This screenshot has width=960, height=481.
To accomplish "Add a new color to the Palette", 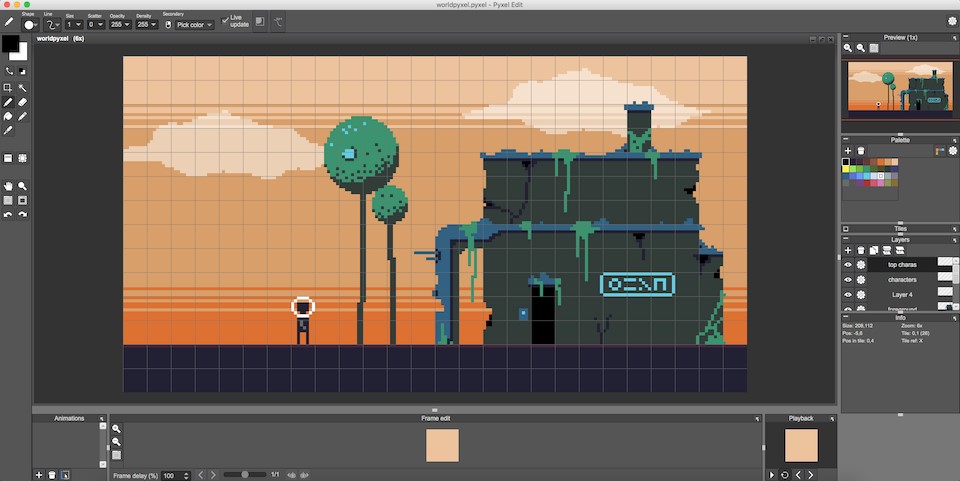I will click(x=848, y=151).
